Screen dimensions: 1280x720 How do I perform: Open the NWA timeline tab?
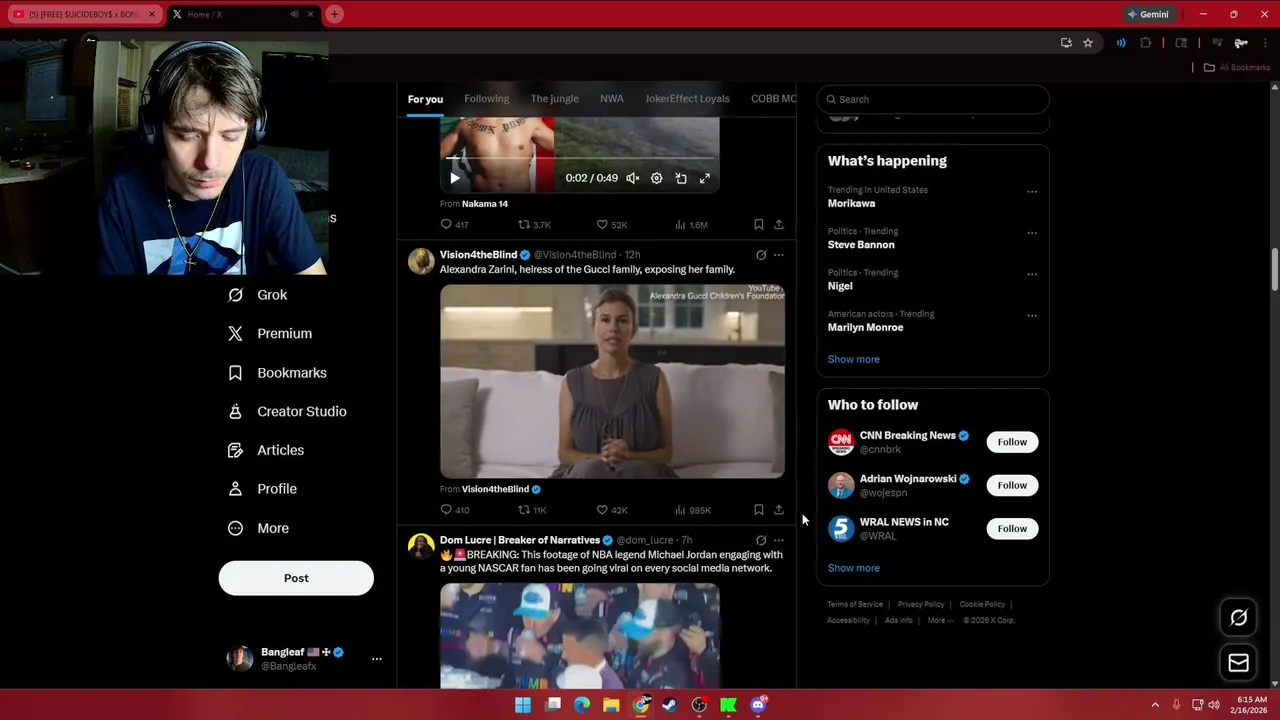(612, 99)
